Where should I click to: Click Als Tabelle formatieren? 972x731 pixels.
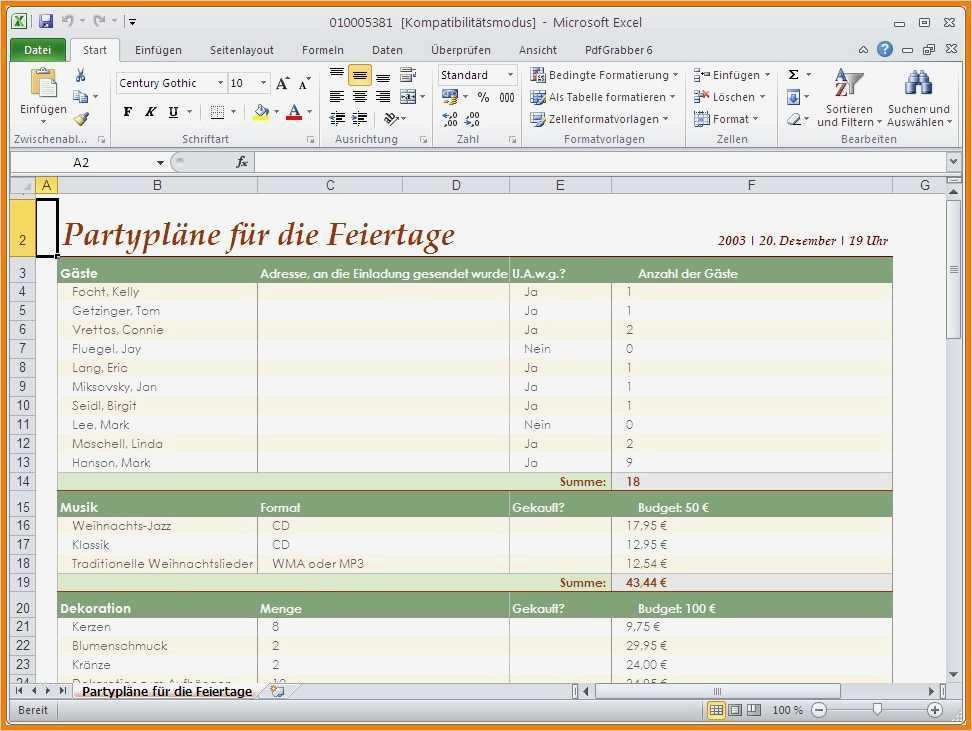601,97
